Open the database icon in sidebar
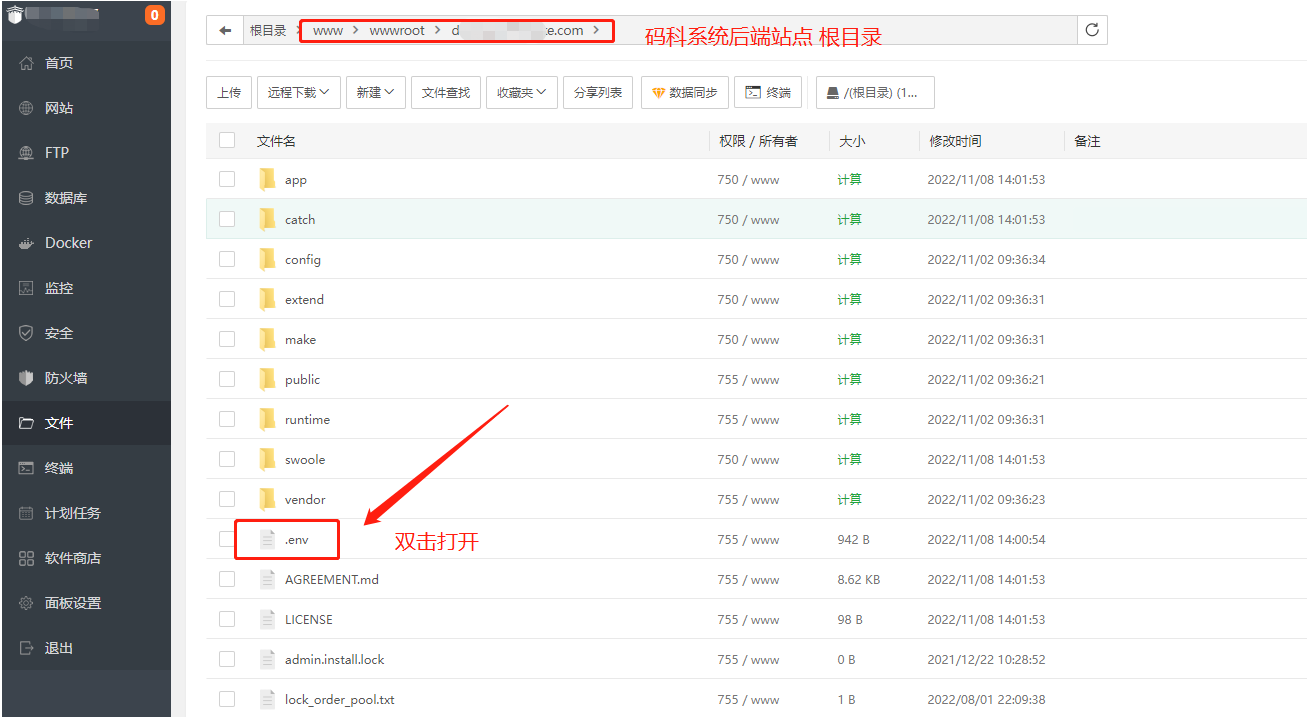Screen dimensions: 1307x717 pyautogui.click(x=27, y=198)
